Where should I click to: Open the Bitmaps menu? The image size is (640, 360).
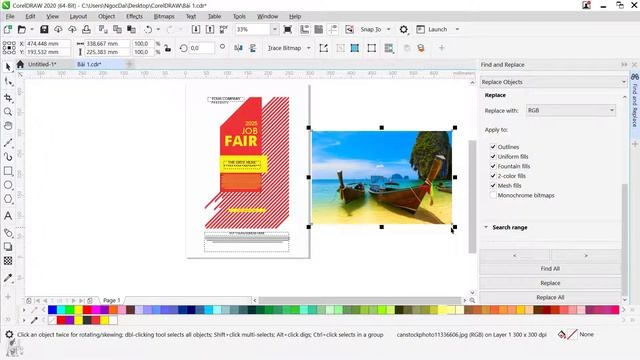click(164, 16)
